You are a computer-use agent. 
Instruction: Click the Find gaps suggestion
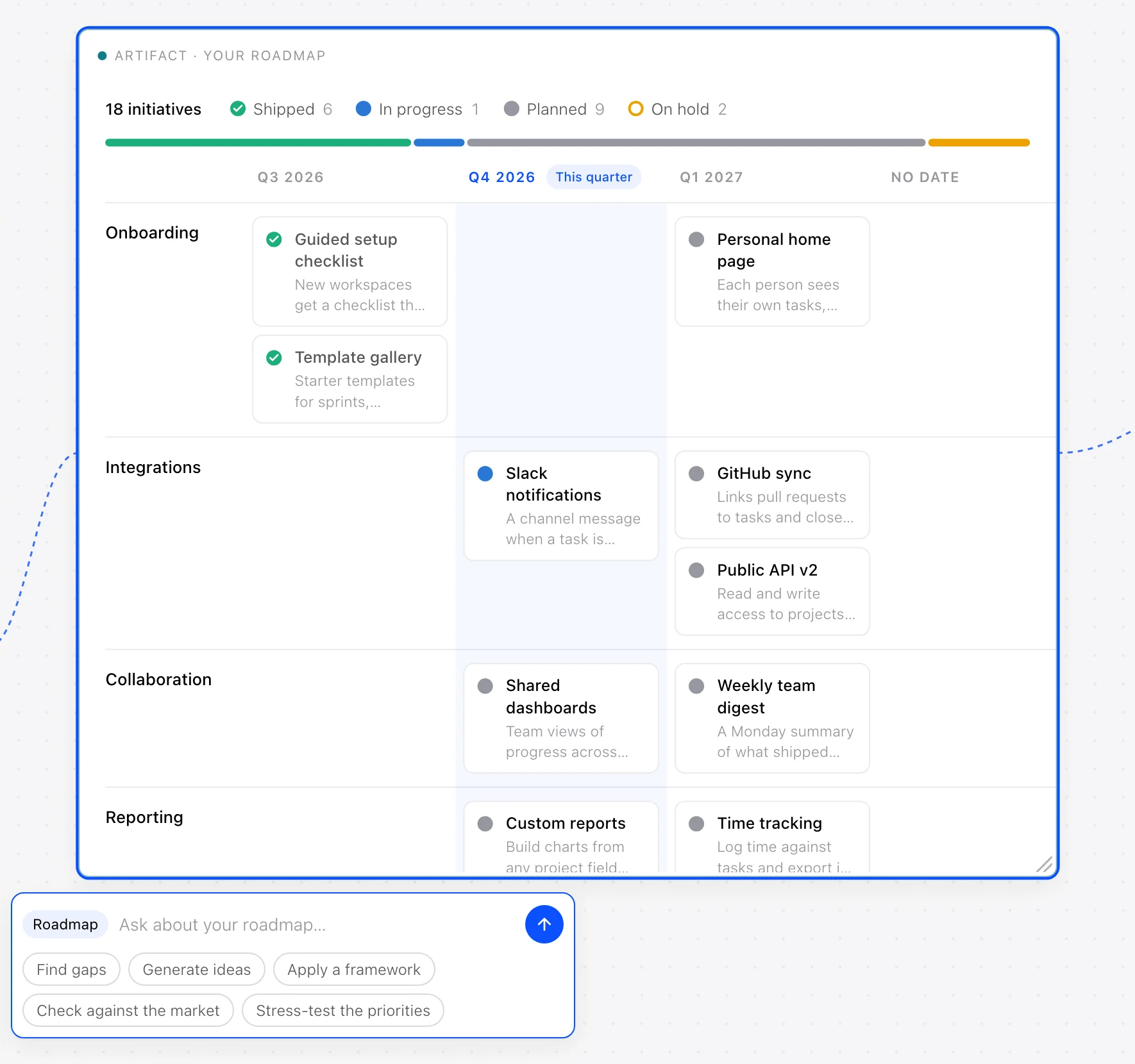71,969
